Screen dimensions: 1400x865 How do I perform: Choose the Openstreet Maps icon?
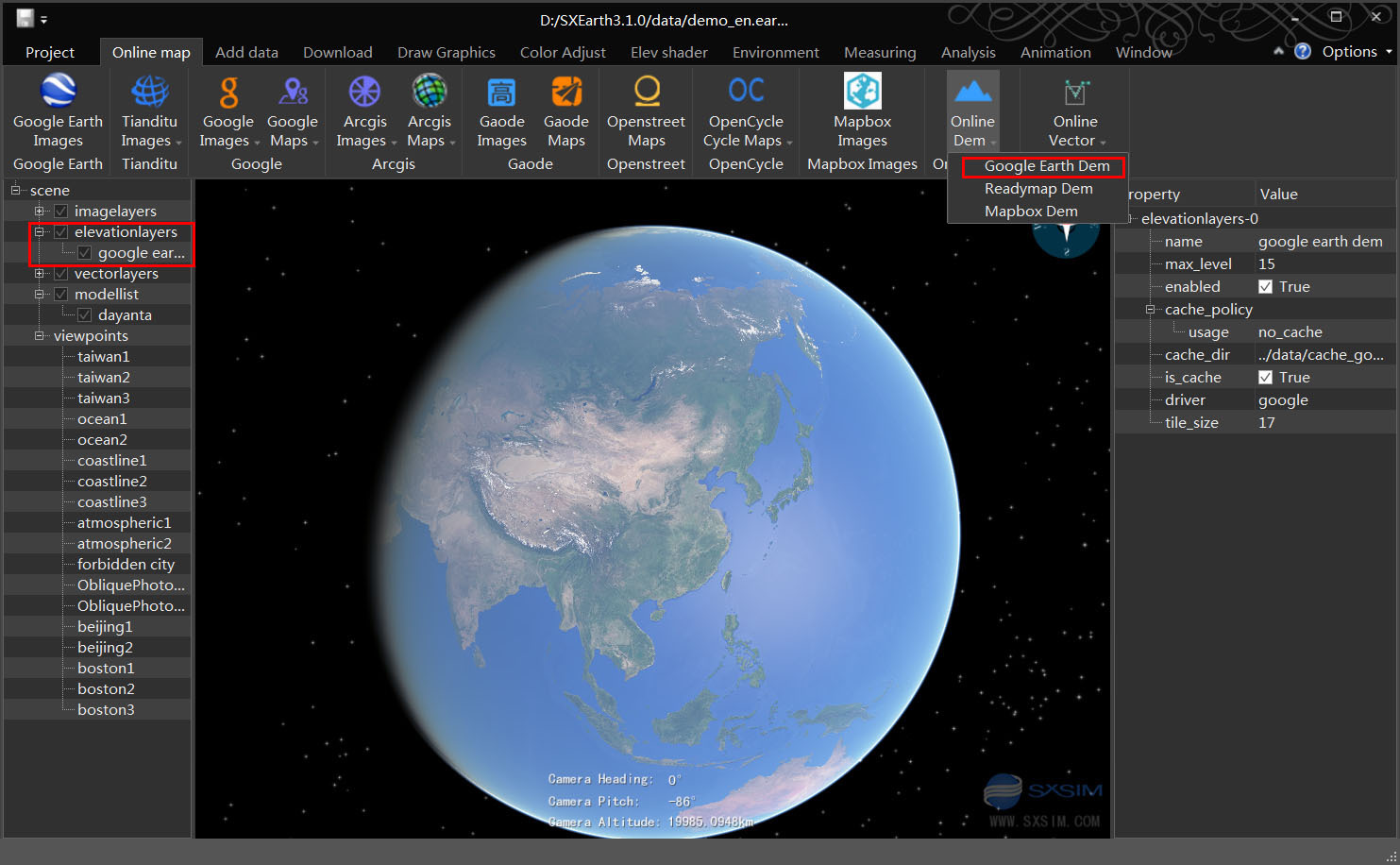(x=647, y=93)
